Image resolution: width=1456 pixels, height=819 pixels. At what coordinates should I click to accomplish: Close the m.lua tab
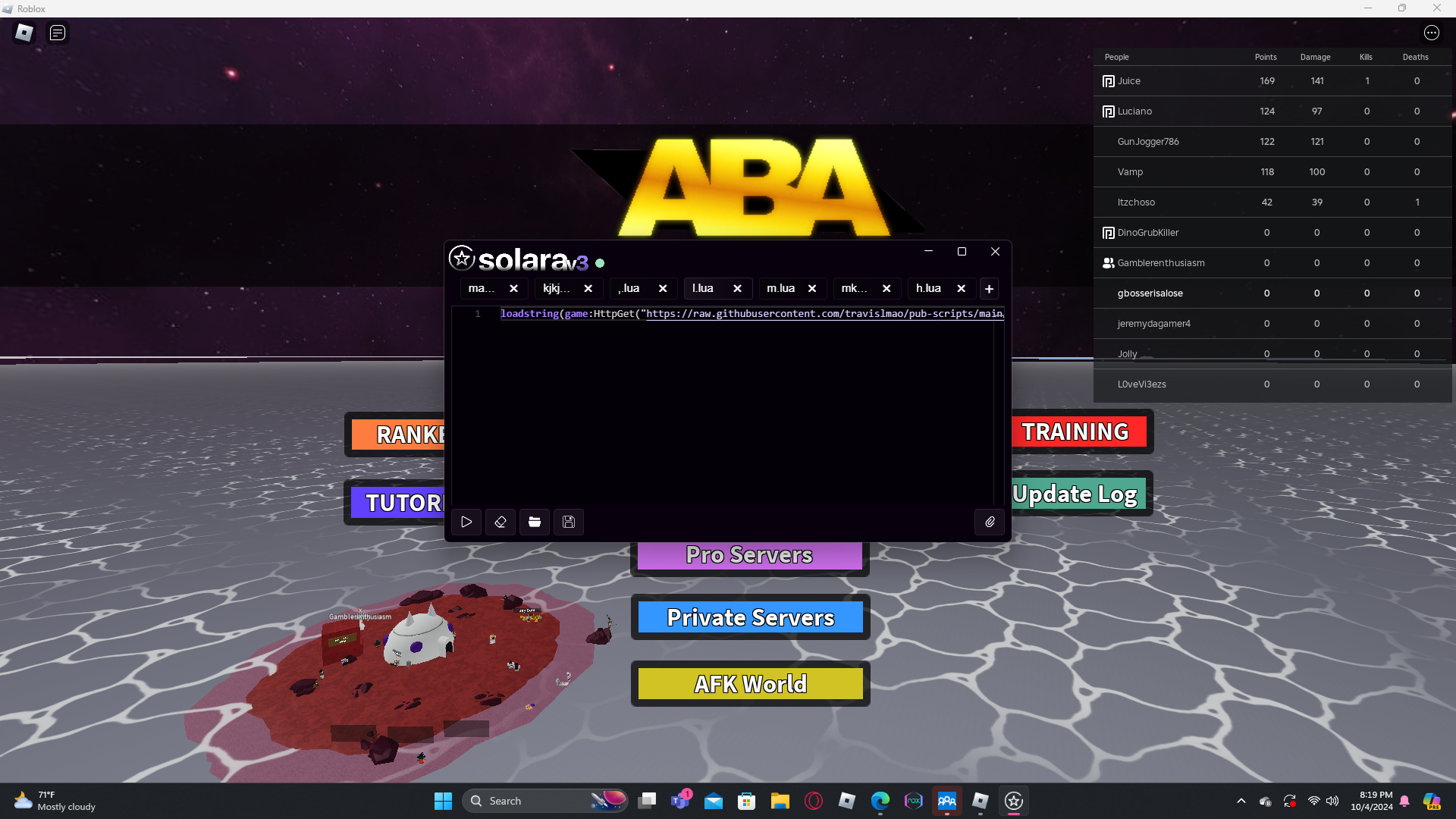(x=812, y=289)
